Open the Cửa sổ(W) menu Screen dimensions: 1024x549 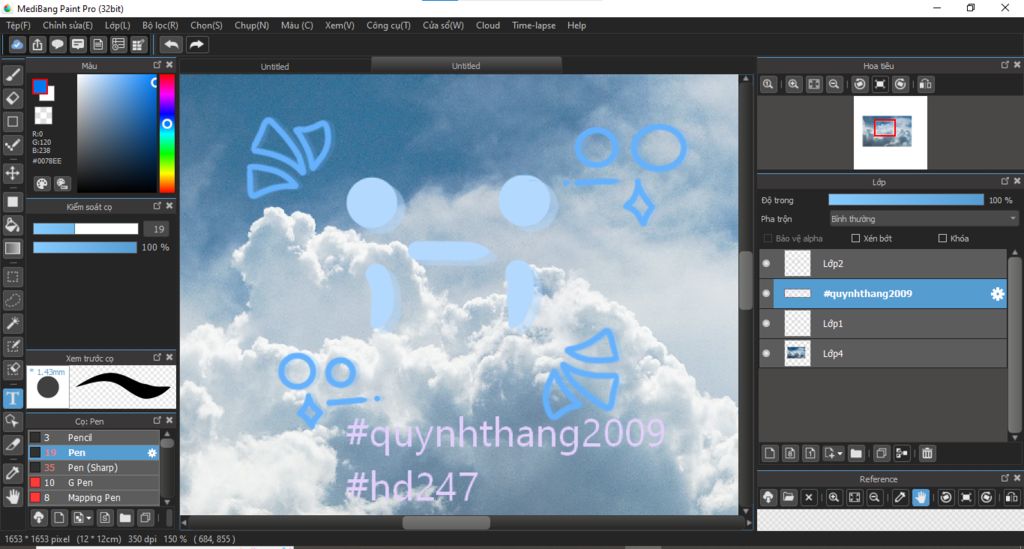[443, 25]
